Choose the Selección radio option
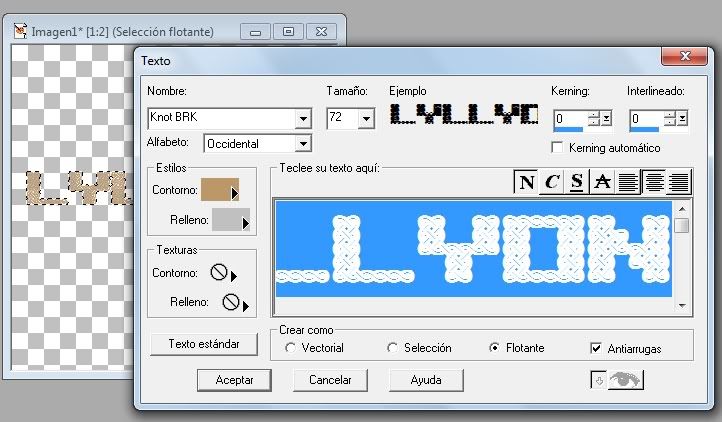Viewport: 722px width, 422px height. pyautogui.click(x=393, y=348)
